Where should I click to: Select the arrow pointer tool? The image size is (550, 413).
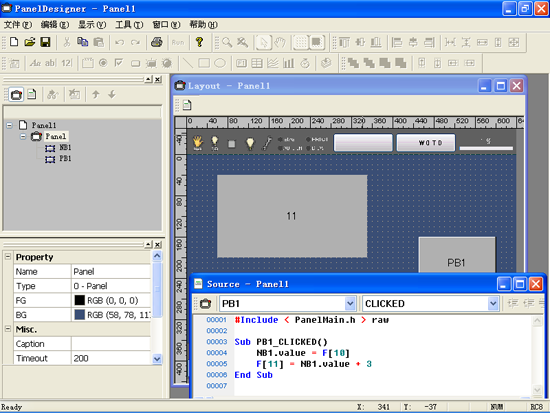(x=263, y=42)
